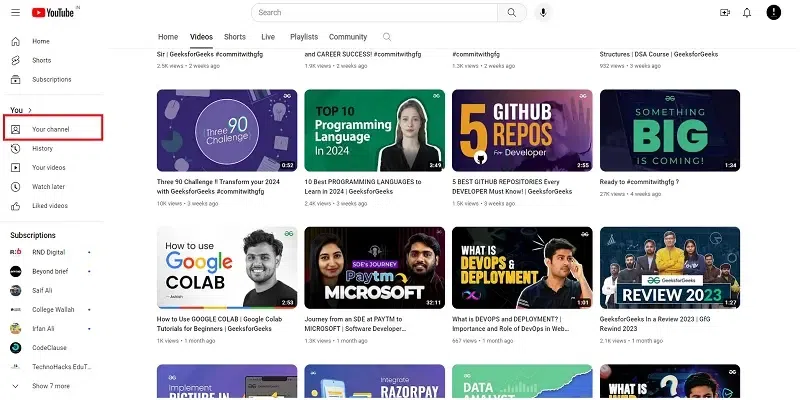The width and height of the screenshot is (800, 400).
Task: Click '667 views • 1 month ago' text
Action: tap(483, 341)
